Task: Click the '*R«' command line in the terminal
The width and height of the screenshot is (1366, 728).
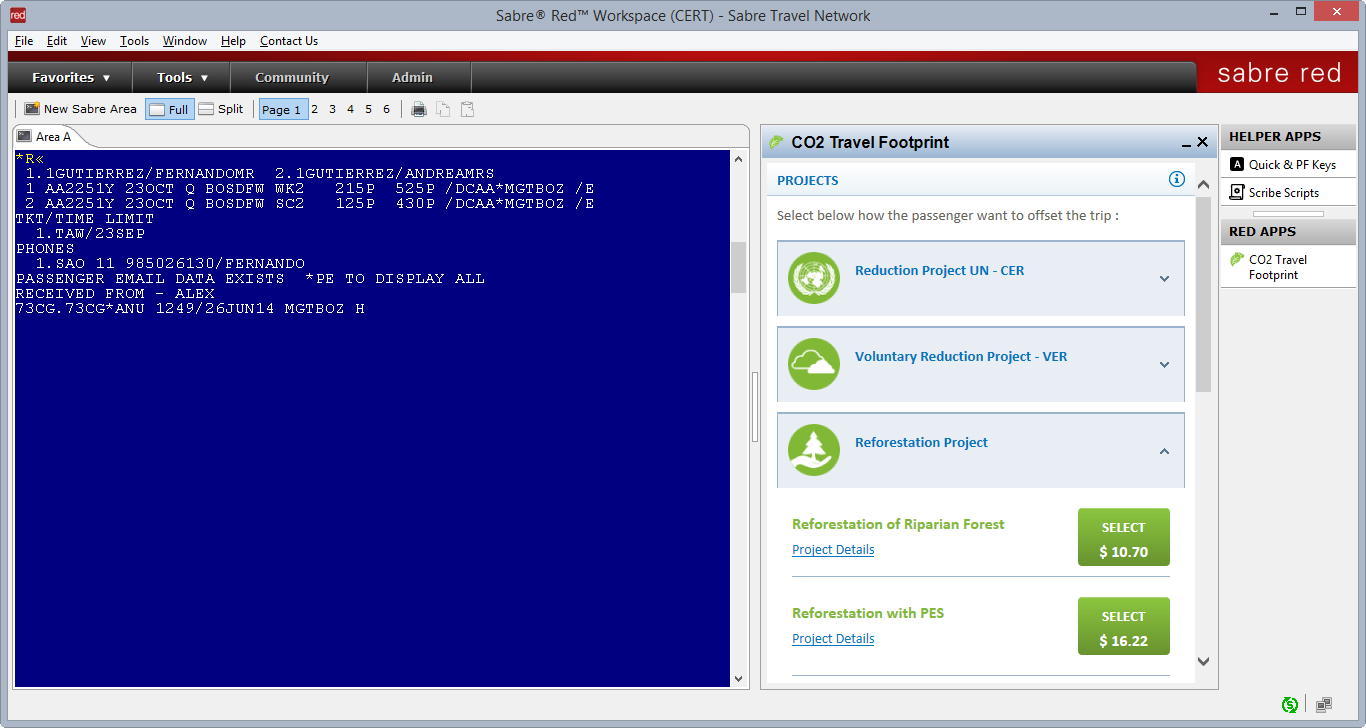Action: pos(30,159)
